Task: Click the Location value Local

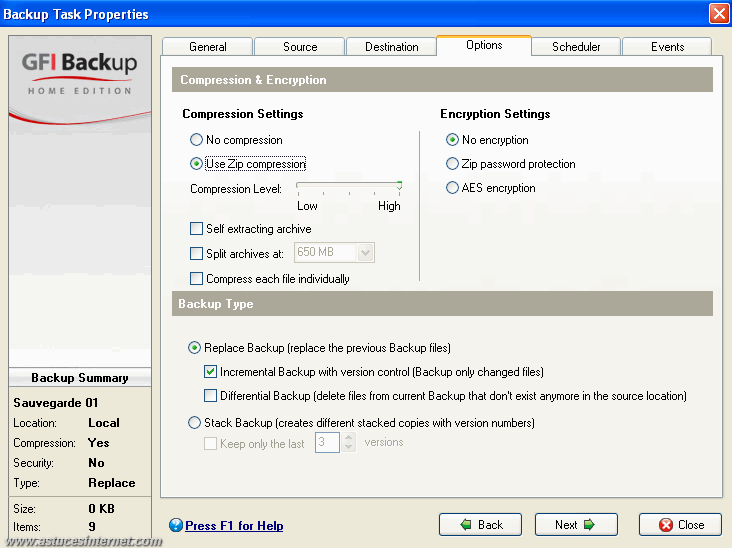Action: 104,422
